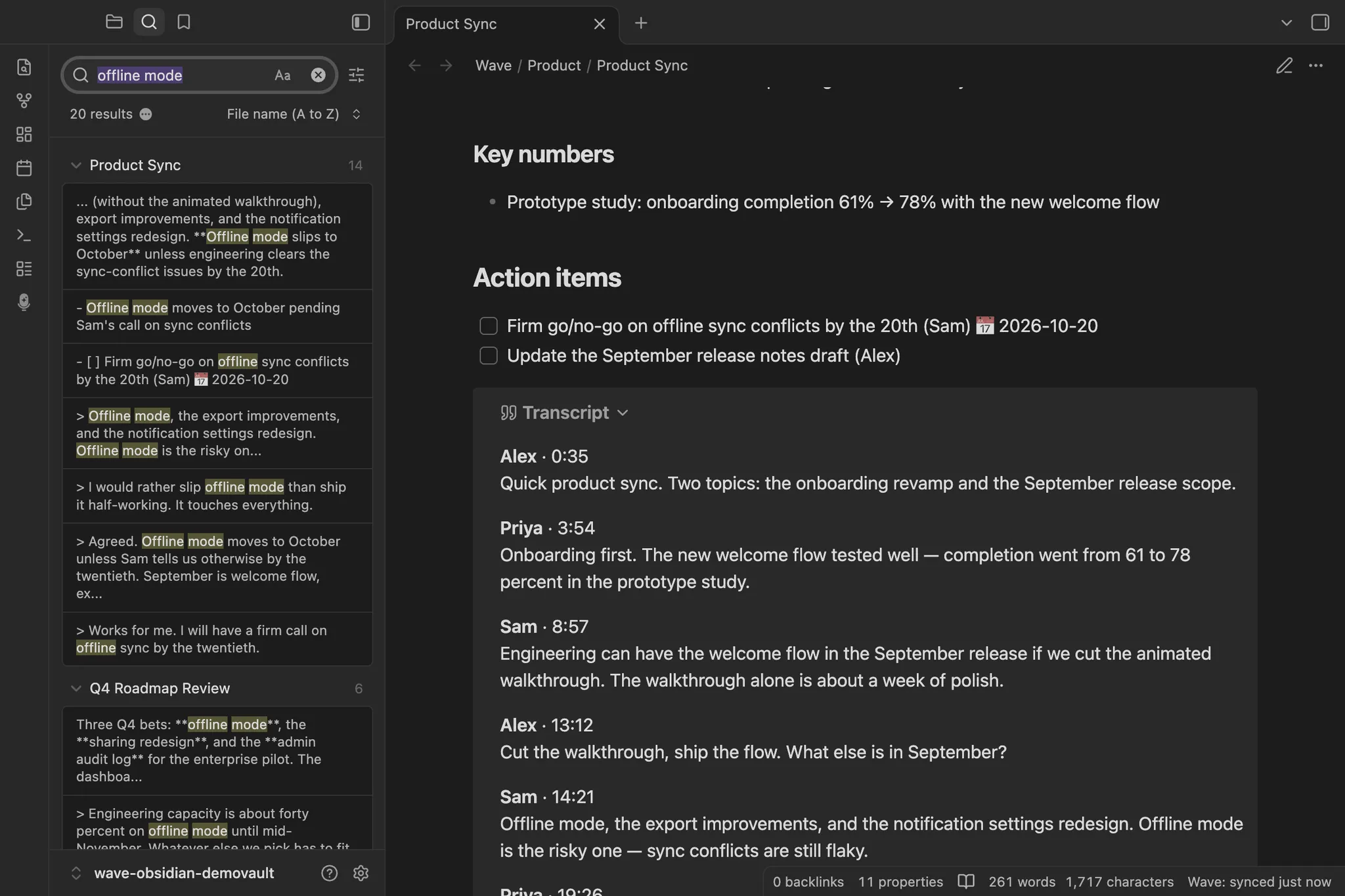Open canvas grid ribbon icon
Screen dimensions: 1345x896
pos(24,134)
